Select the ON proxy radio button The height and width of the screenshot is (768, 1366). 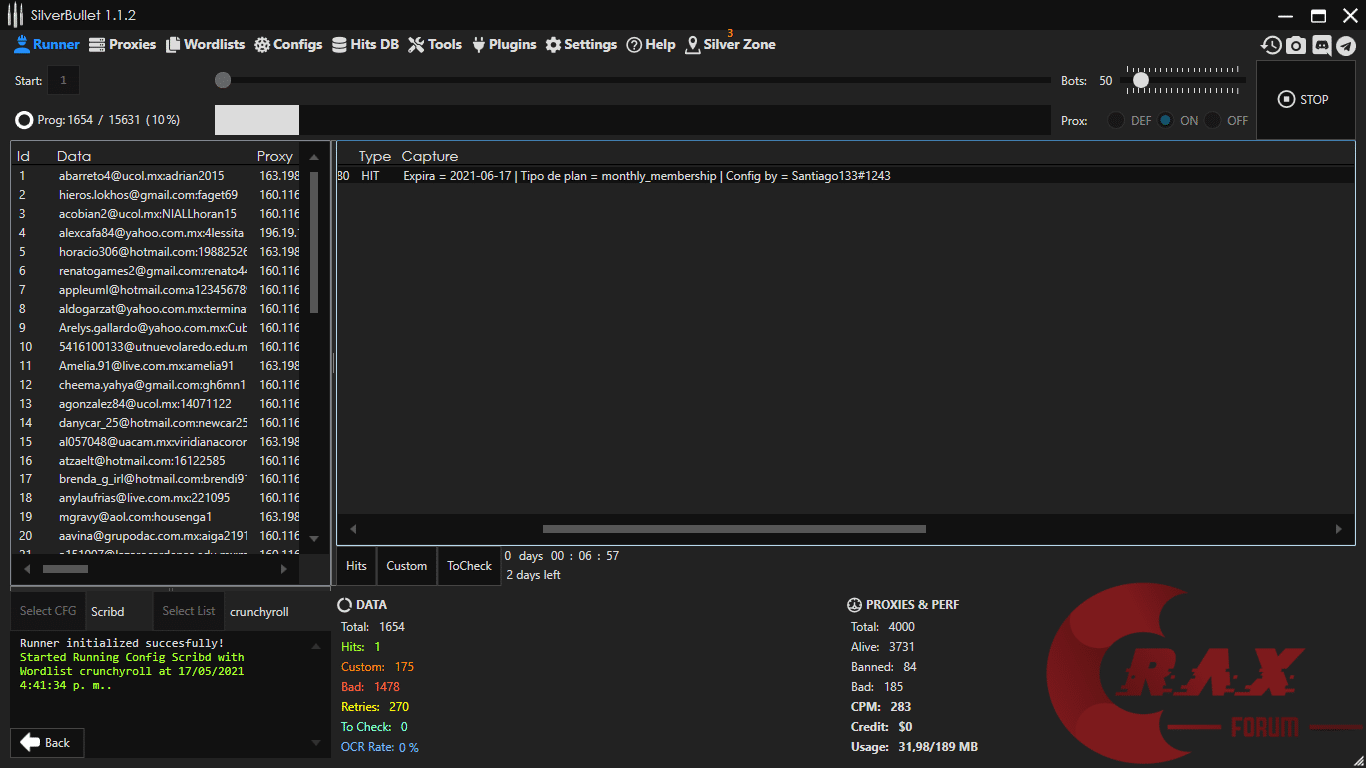tap(1166, 120)
